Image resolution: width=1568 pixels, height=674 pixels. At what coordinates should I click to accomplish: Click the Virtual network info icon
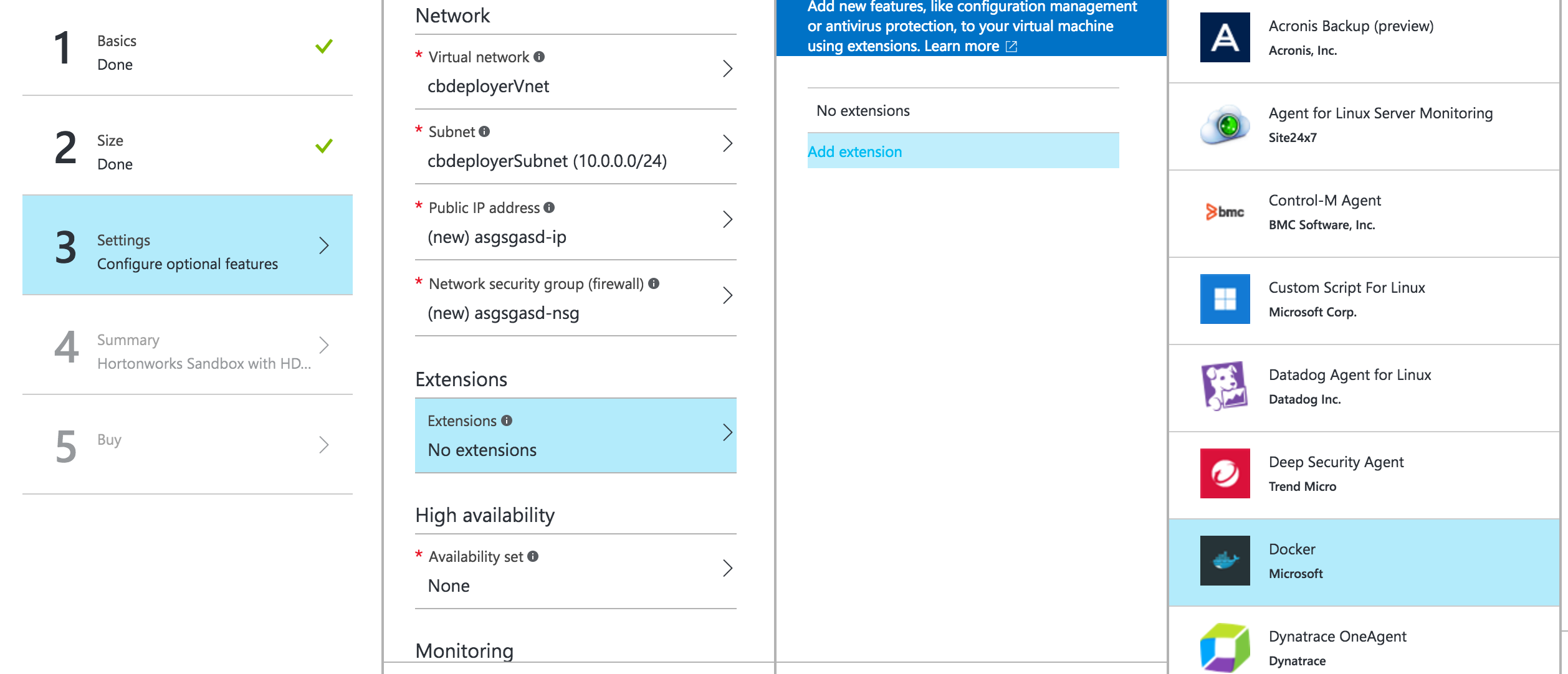(x=540, y=57)
